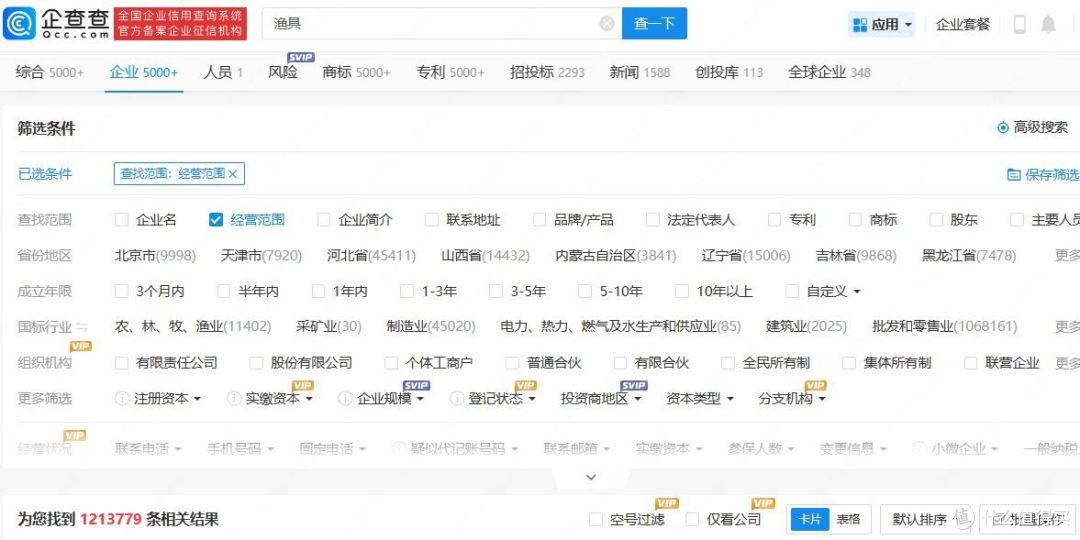Select the 卡片 view button
Viewport: 1080px width, 540px height.
point(810,519)
